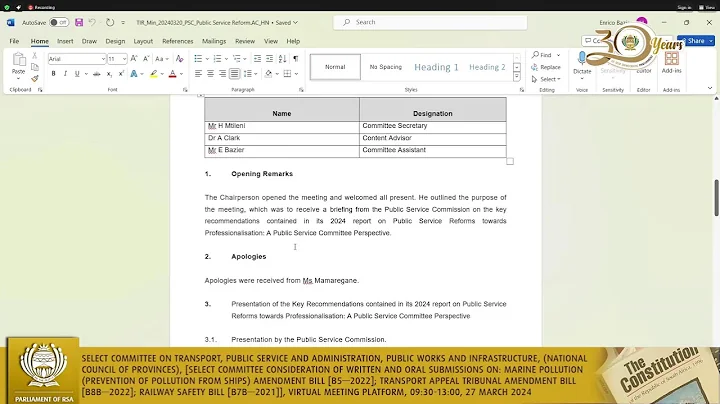Insert a numbered list
Image resolution: width=720 pixels, height=404 pixels.
(217, 59)
